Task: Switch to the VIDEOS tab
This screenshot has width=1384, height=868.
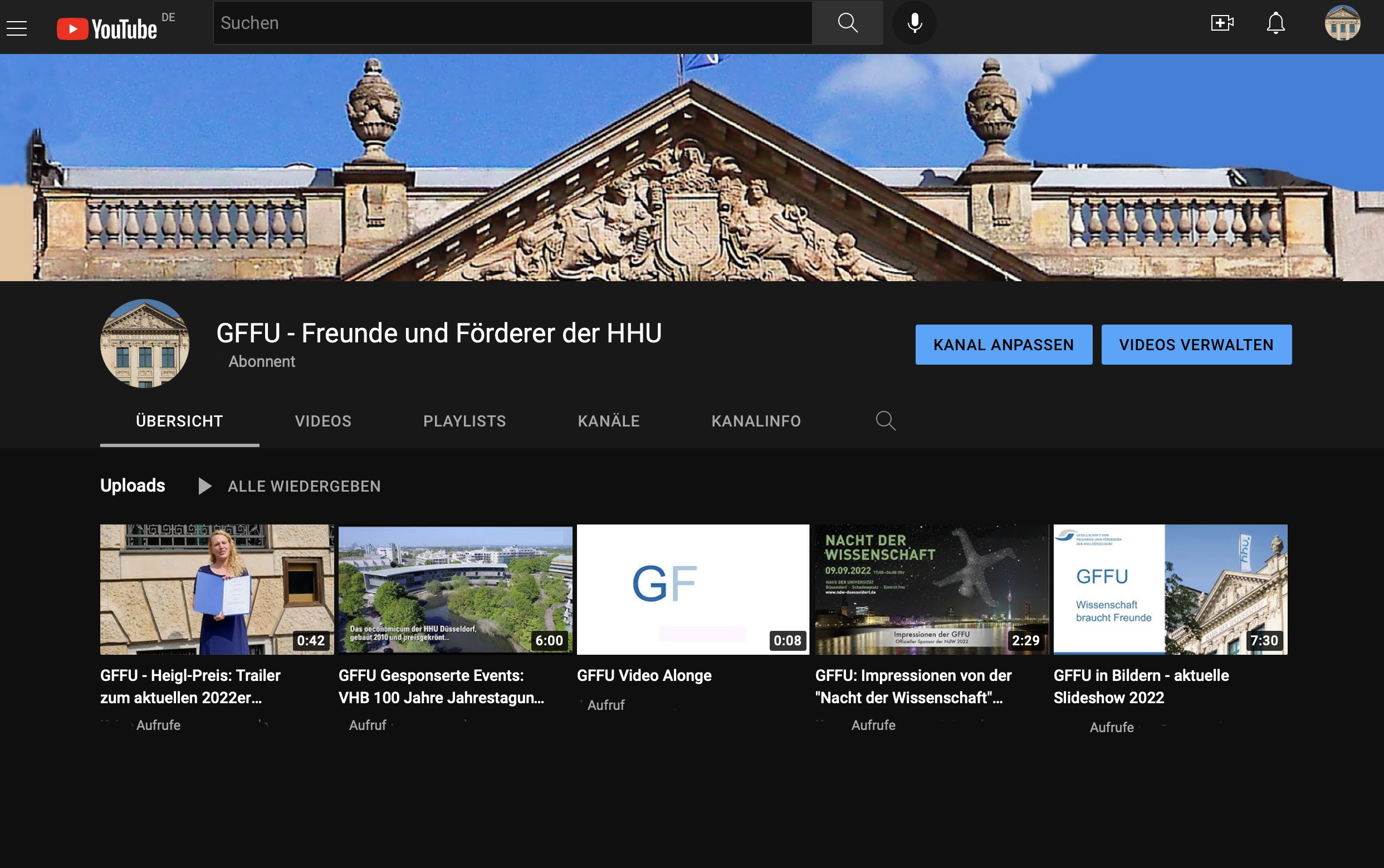Action: click(x=322, y=421)
